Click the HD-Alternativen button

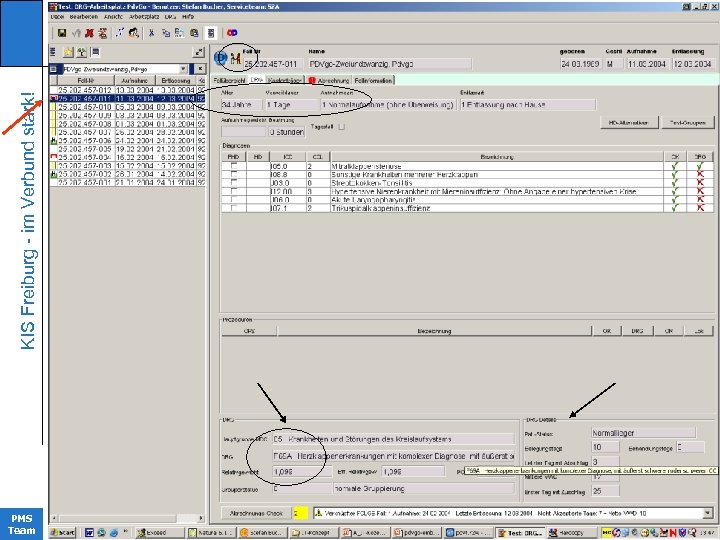coord(629,123)
